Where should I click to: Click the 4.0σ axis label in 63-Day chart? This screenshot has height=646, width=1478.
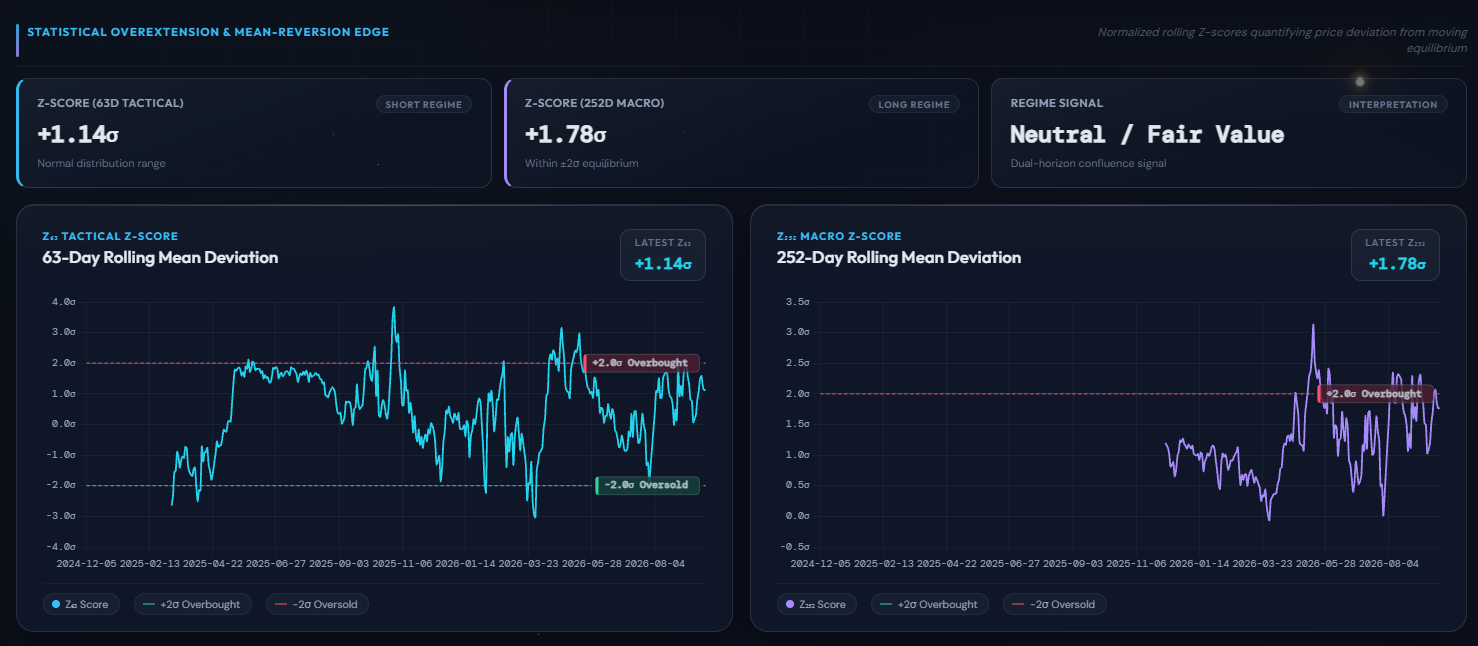click(62, 301)
